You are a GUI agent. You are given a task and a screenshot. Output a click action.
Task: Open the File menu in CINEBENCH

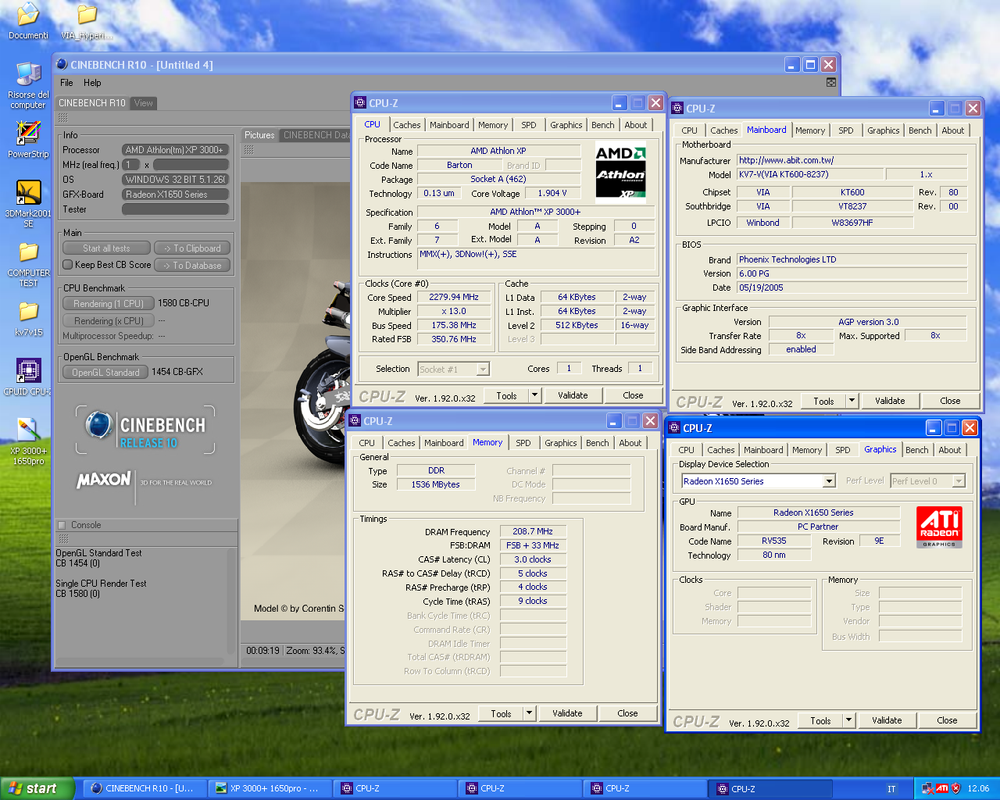66,82
